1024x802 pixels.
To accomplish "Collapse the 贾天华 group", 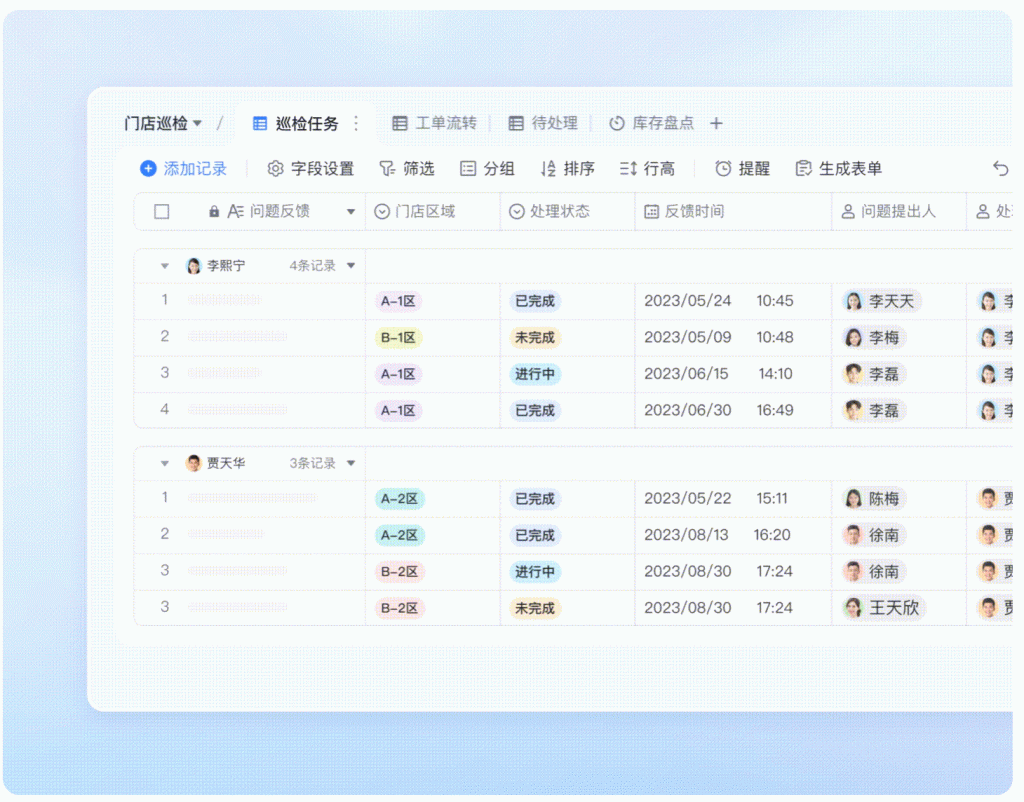I will [x=165, y=464].
